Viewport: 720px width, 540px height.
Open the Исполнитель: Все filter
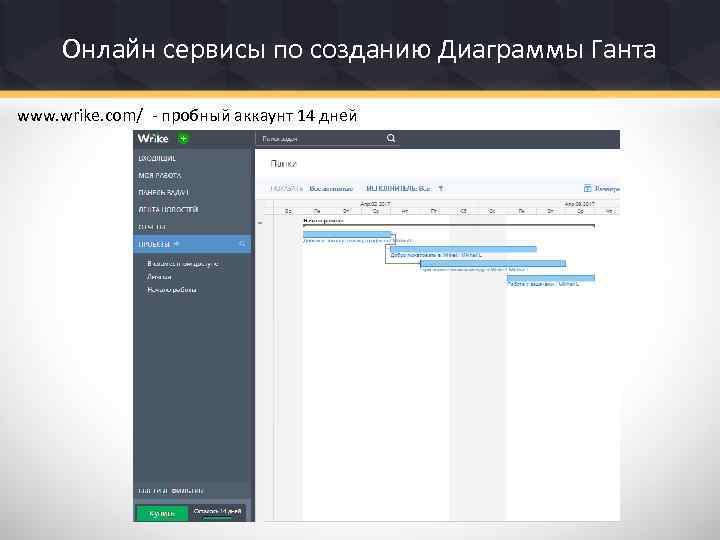[x=398, y=189]
